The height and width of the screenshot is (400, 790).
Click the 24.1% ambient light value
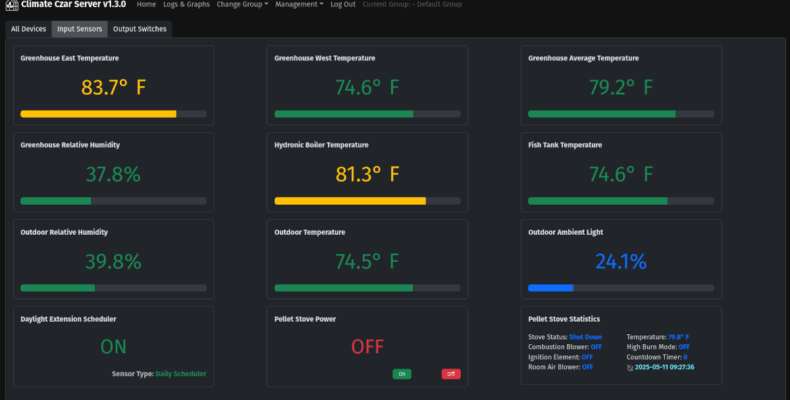point(621,262)
